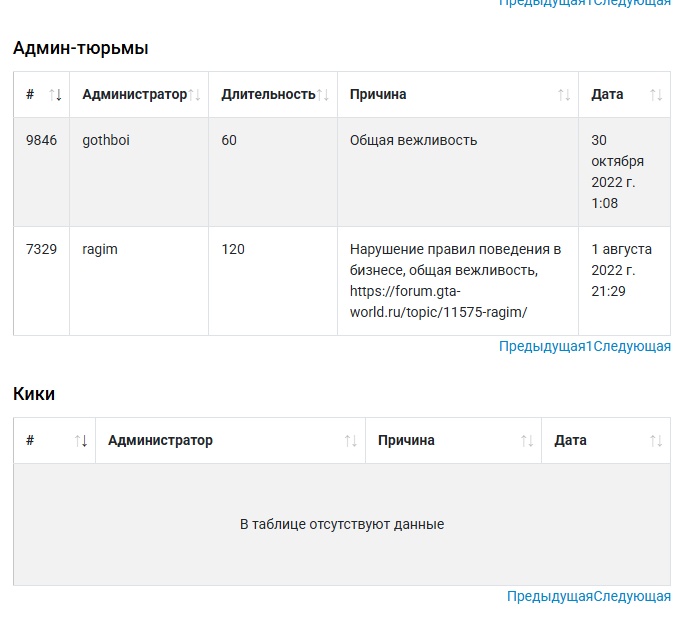Screen dimensions: 685x631
Task: Click date '30 октября 2022 г. 1:08'
Action: 617,172
